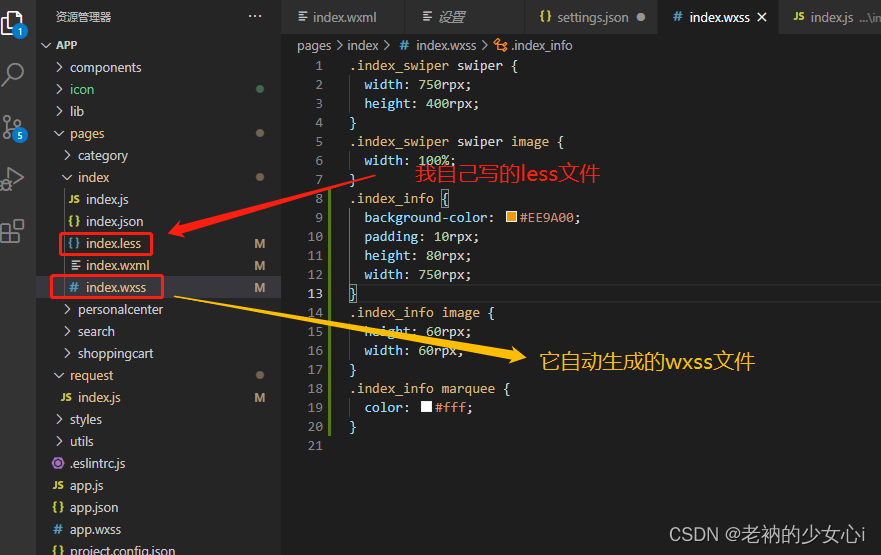Screen dimensions: 881x555
Task: Click the hash icon next to app.wxss
Action: (58, 529)
